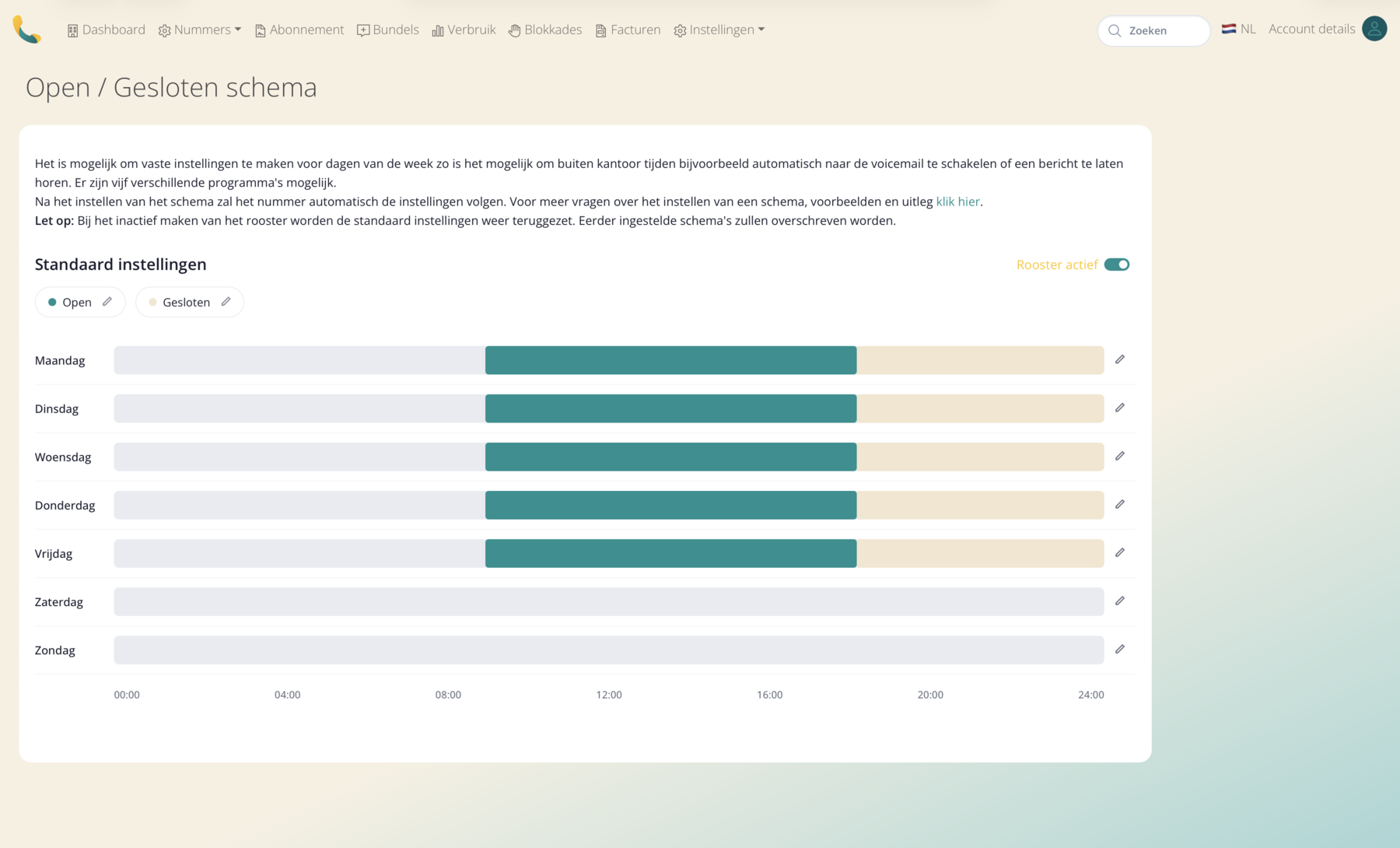Click Vrijdag's beige closed time block
The height and width of the screenshot is (848, 1400).
980,553
